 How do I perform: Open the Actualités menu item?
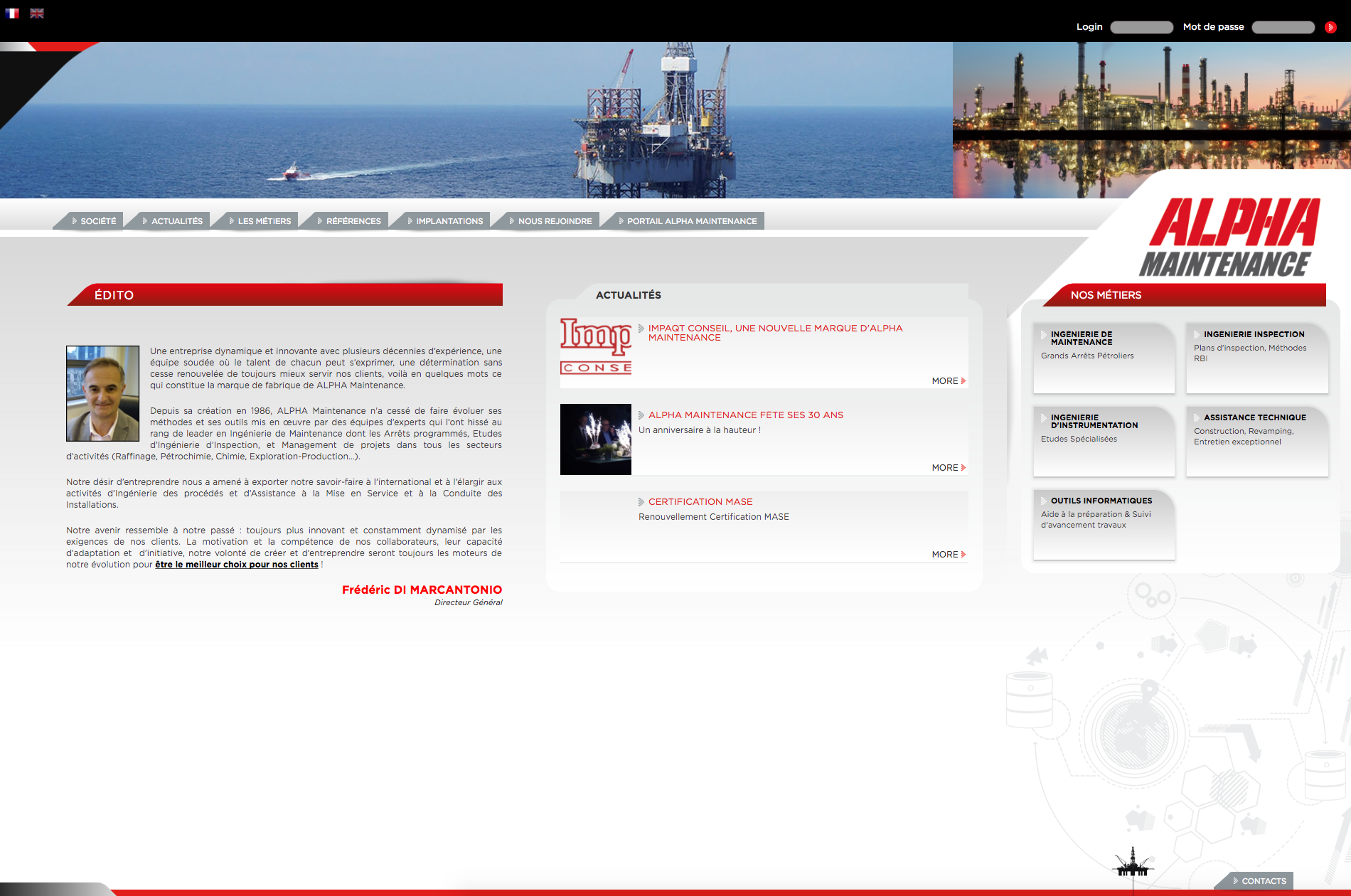pyautogui.click(x=172, y=221)
